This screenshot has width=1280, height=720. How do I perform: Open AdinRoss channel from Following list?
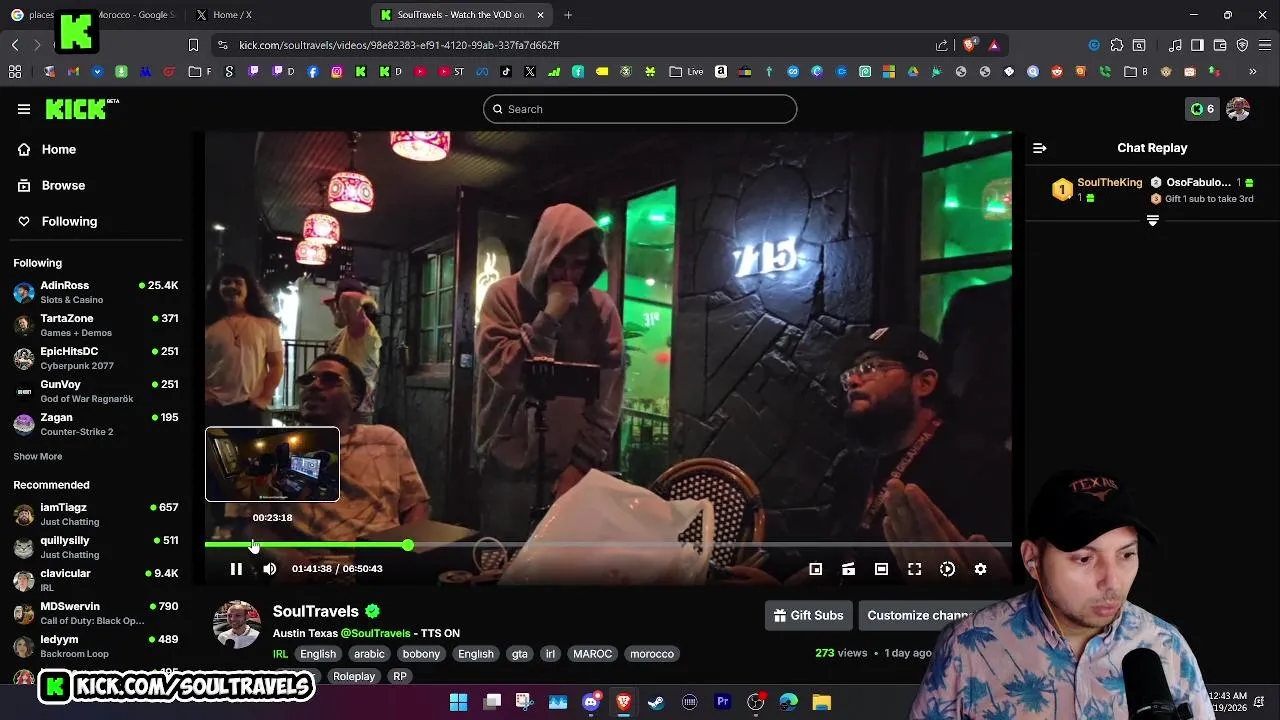[x=96, y=292]
